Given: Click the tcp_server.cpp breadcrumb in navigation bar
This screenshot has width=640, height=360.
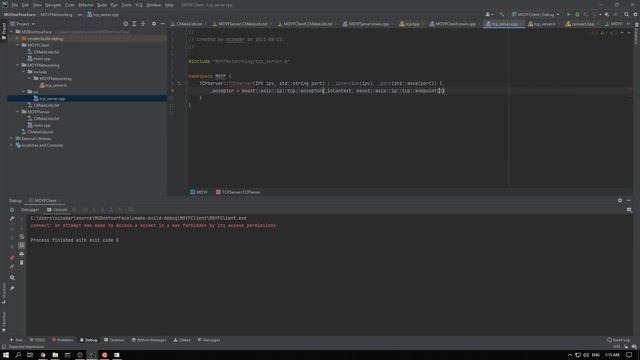Looking at the screenshot, I should coord(103,14).
